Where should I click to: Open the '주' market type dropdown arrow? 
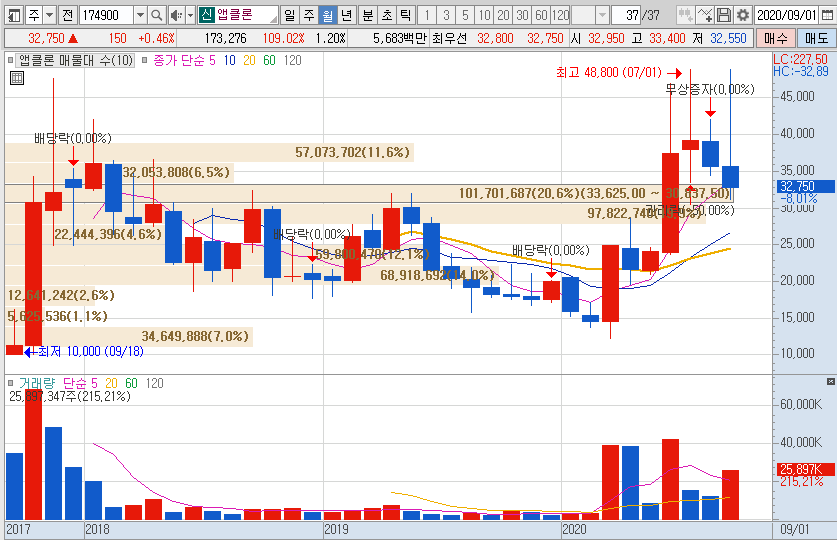click(x=49, y=15)
